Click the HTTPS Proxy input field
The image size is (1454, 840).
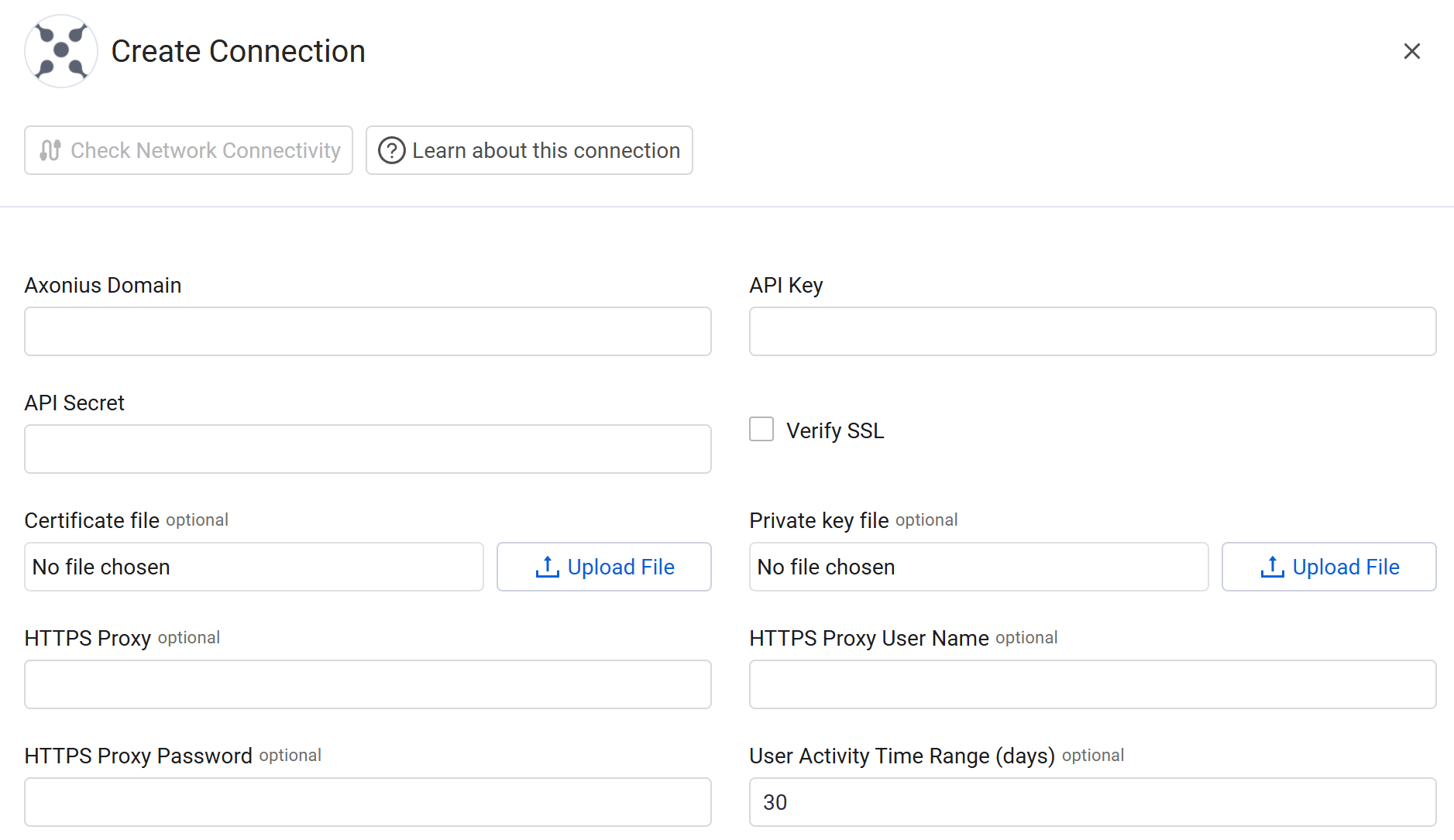[367, 684]
